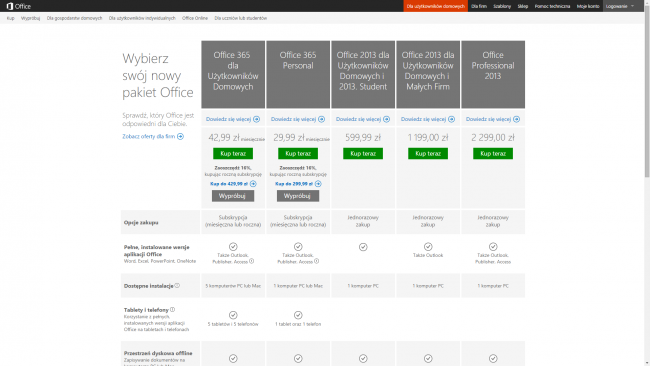Select the Office 365 dla Użytkowników Domowych header

tap(233, 75)
